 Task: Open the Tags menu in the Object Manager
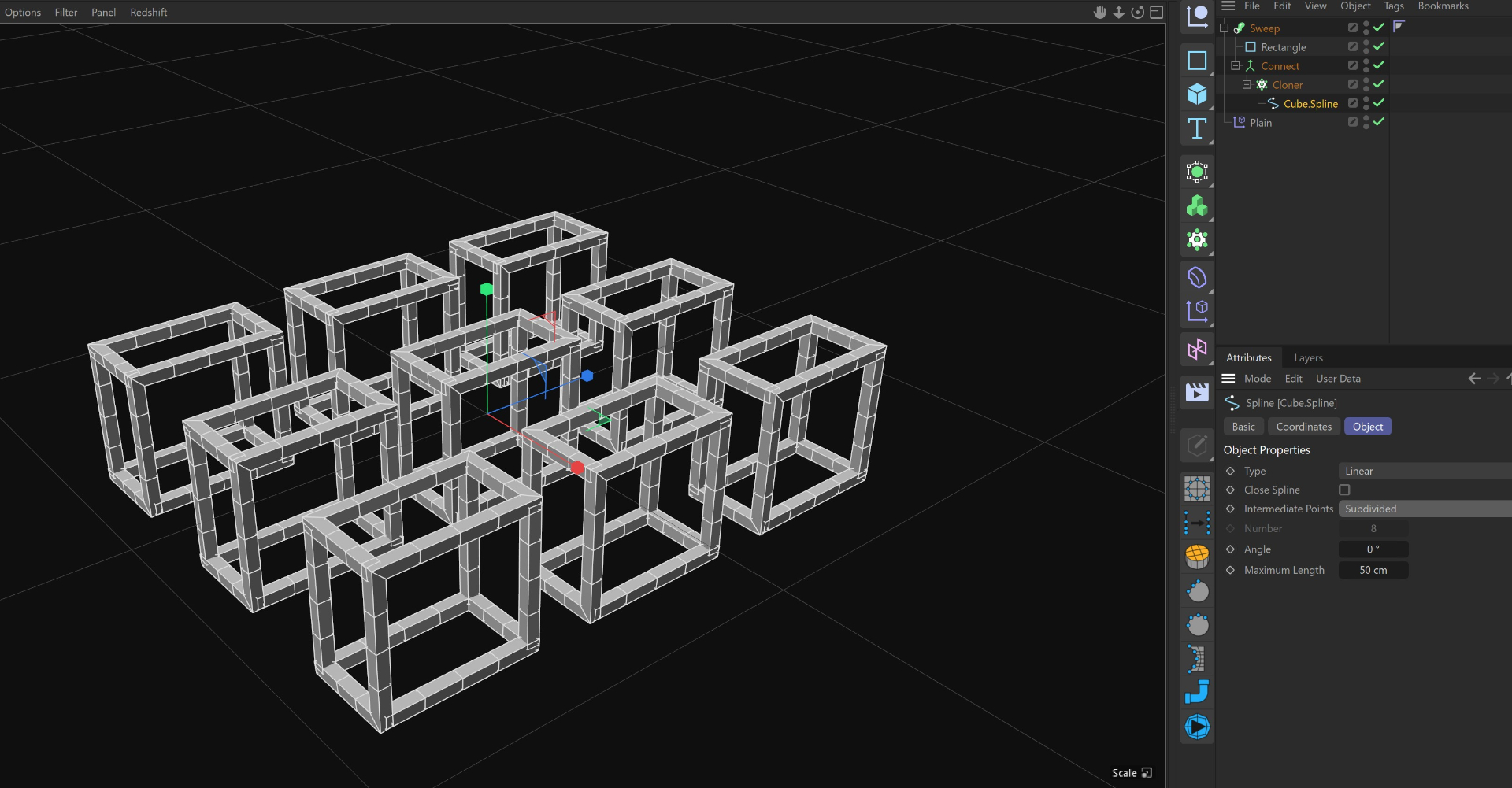(x=1394, y=6)
